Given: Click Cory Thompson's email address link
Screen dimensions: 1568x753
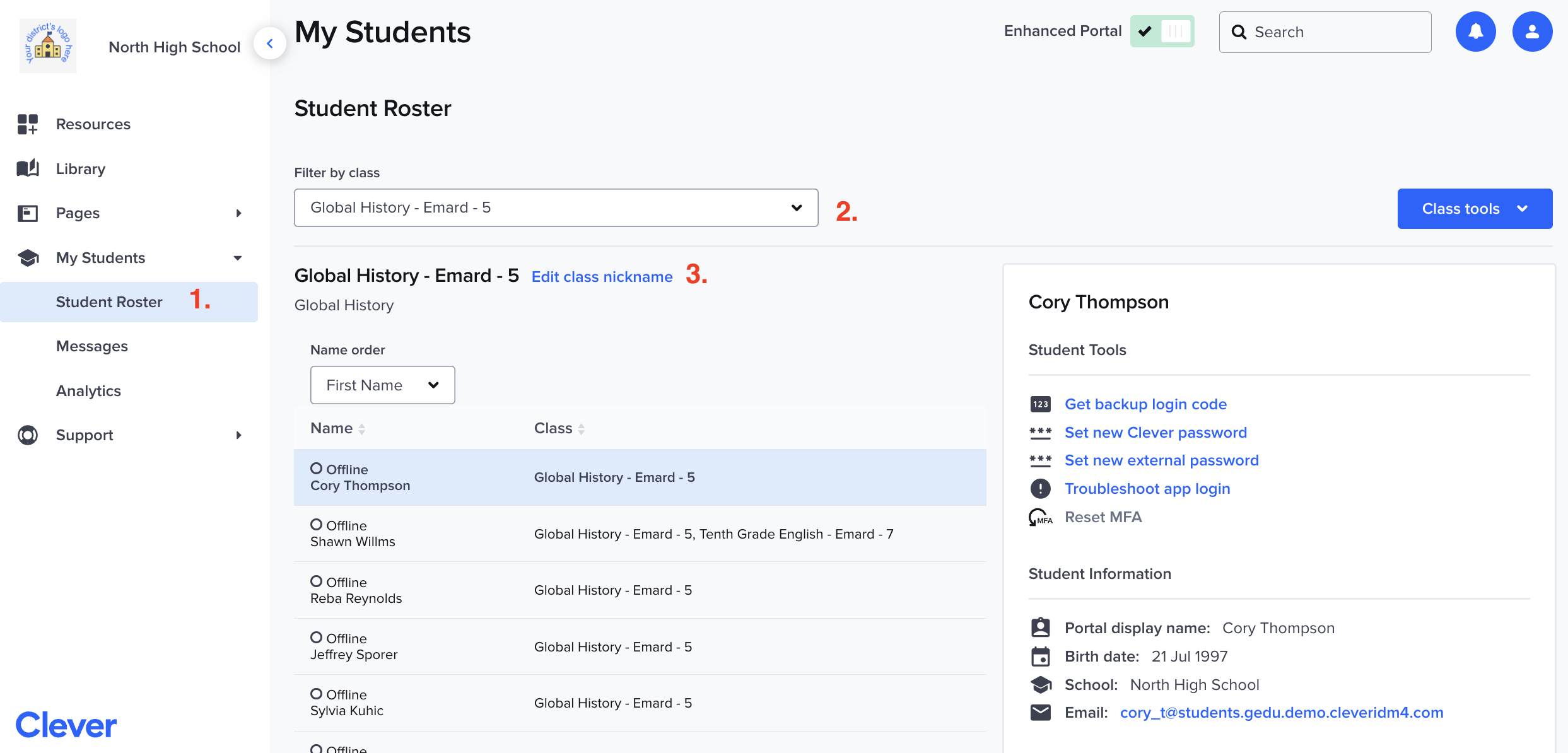Looking at the screenshot, I should click(1282, 713).
